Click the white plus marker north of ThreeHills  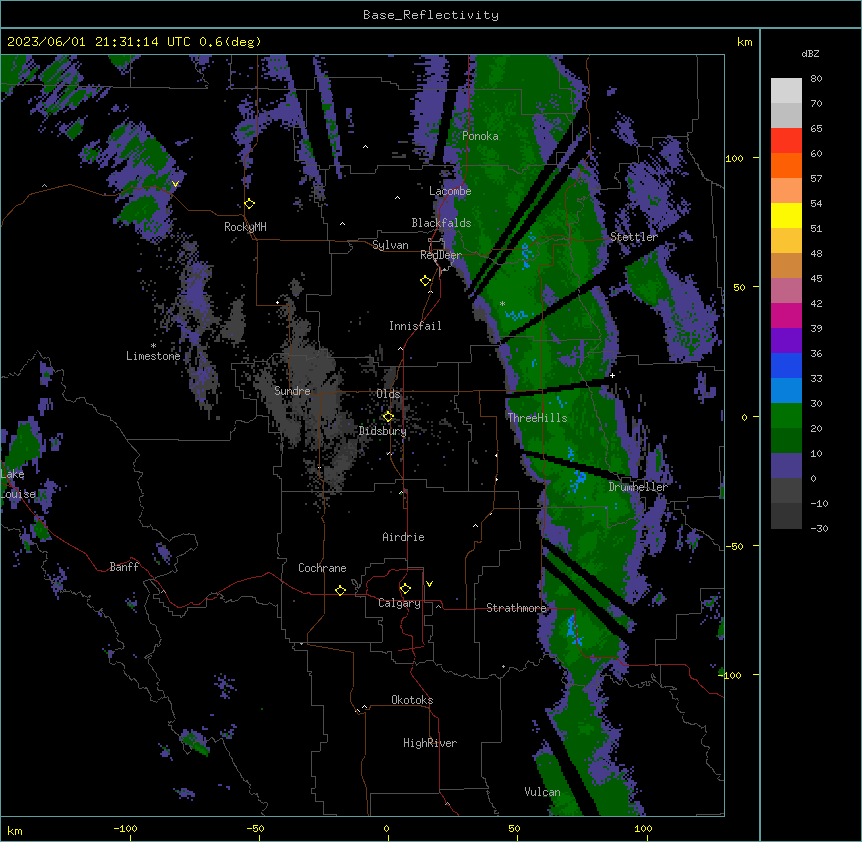pyautogui.click(x=612, y=375)
